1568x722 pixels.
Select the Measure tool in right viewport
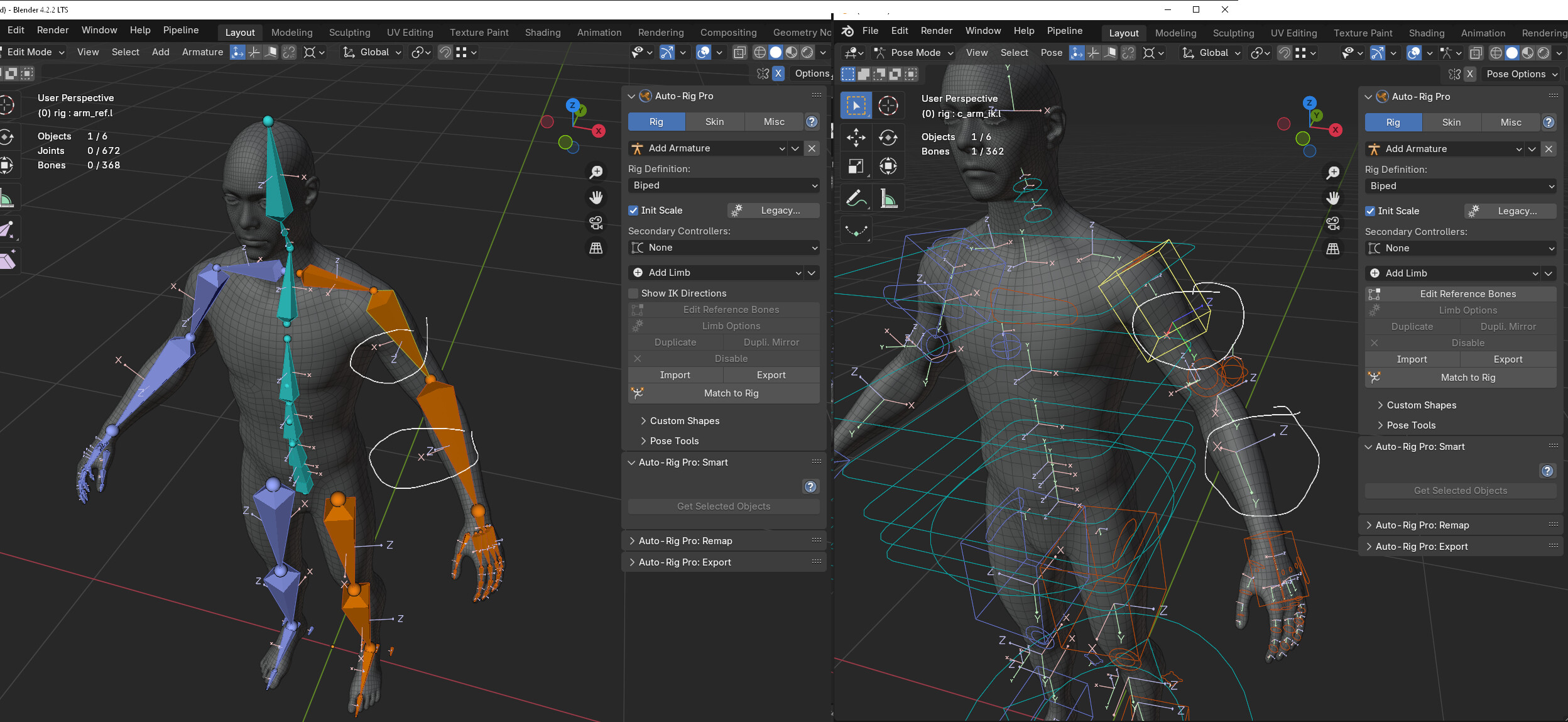888,199
